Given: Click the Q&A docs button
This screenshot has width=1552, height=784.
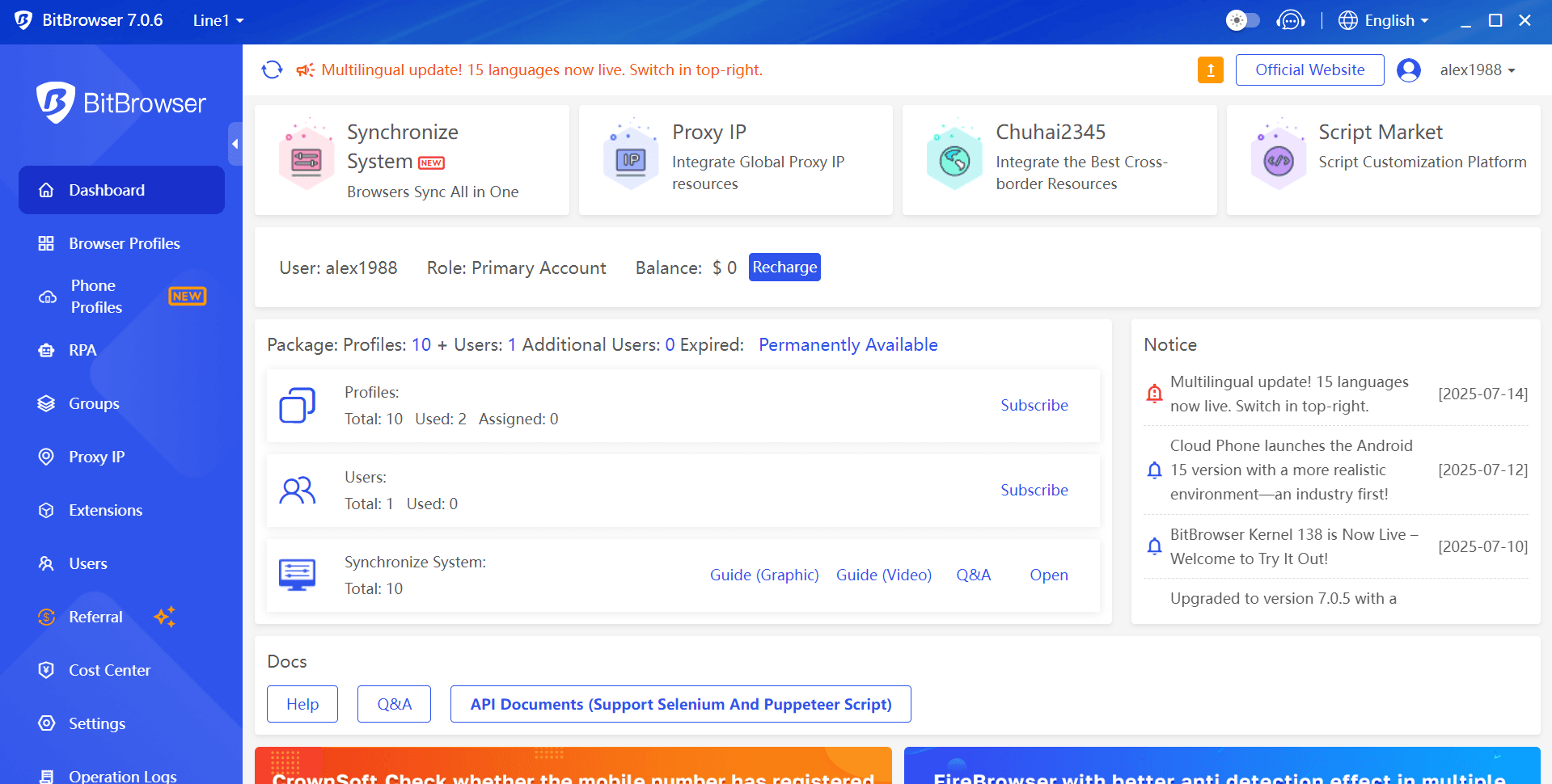Looking at the screenshot, I should tap(394, 704).
